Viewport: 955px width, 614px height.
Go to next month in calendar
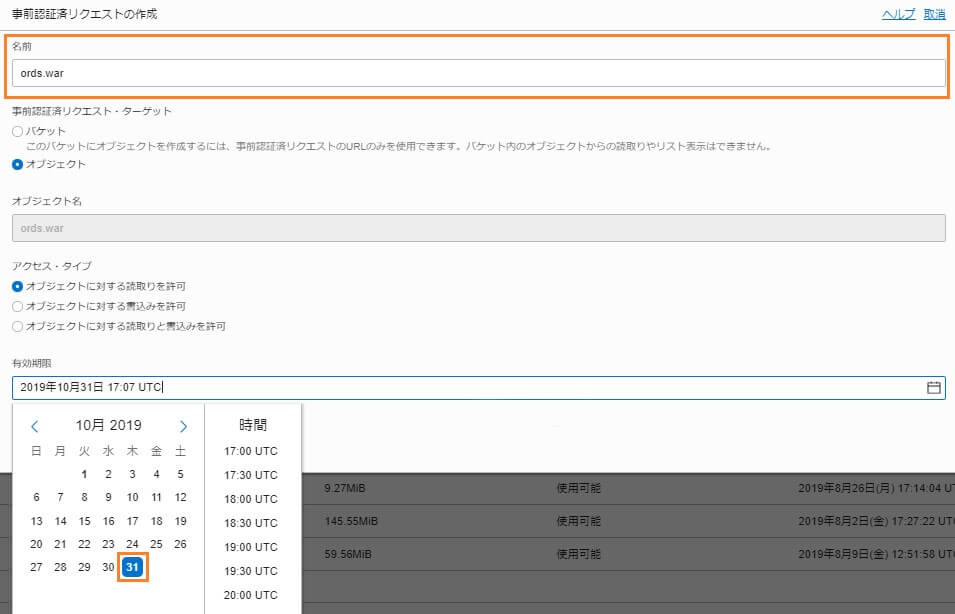183,426
